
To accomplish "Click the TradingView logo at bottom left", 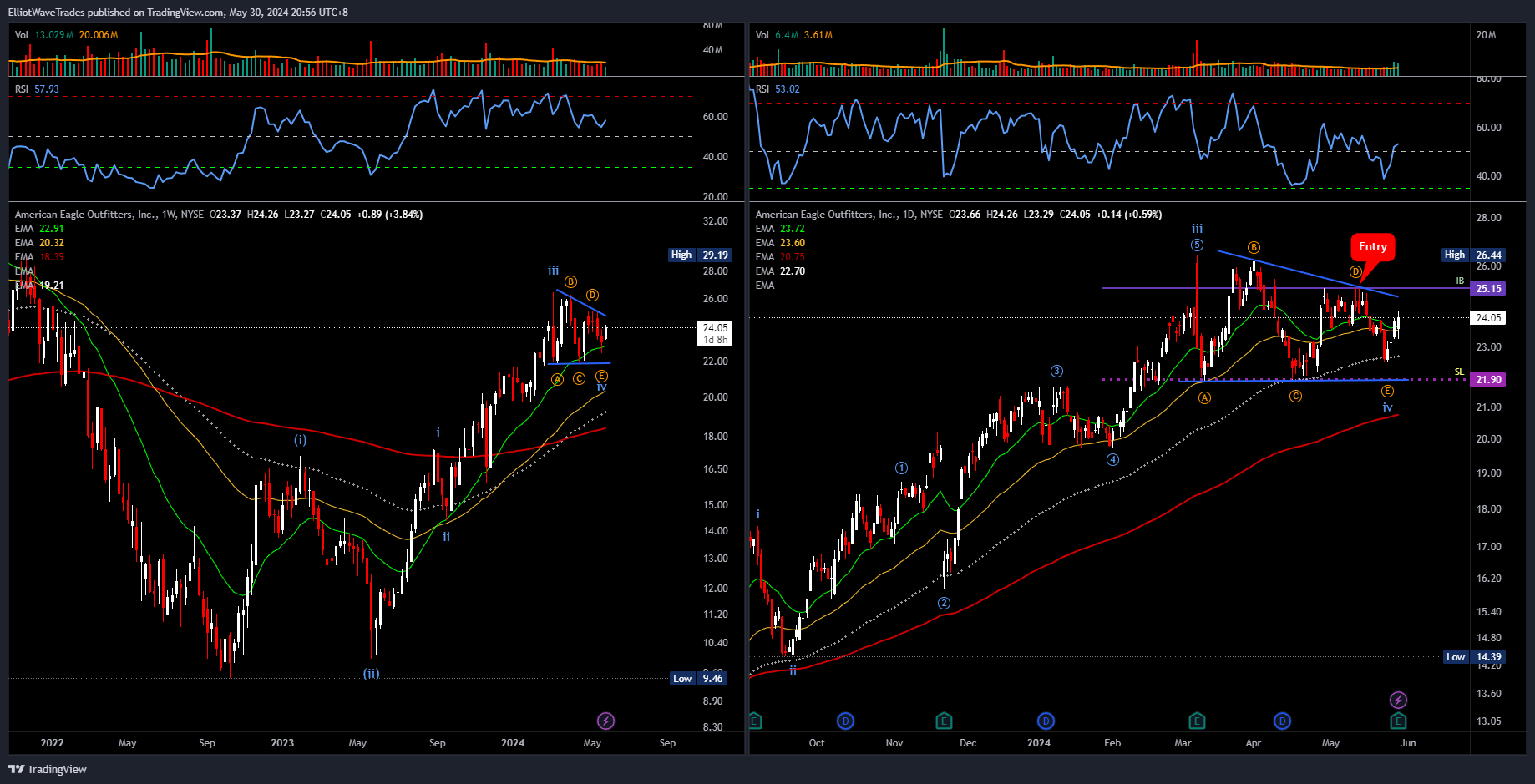I will click(x=48, y=769).
